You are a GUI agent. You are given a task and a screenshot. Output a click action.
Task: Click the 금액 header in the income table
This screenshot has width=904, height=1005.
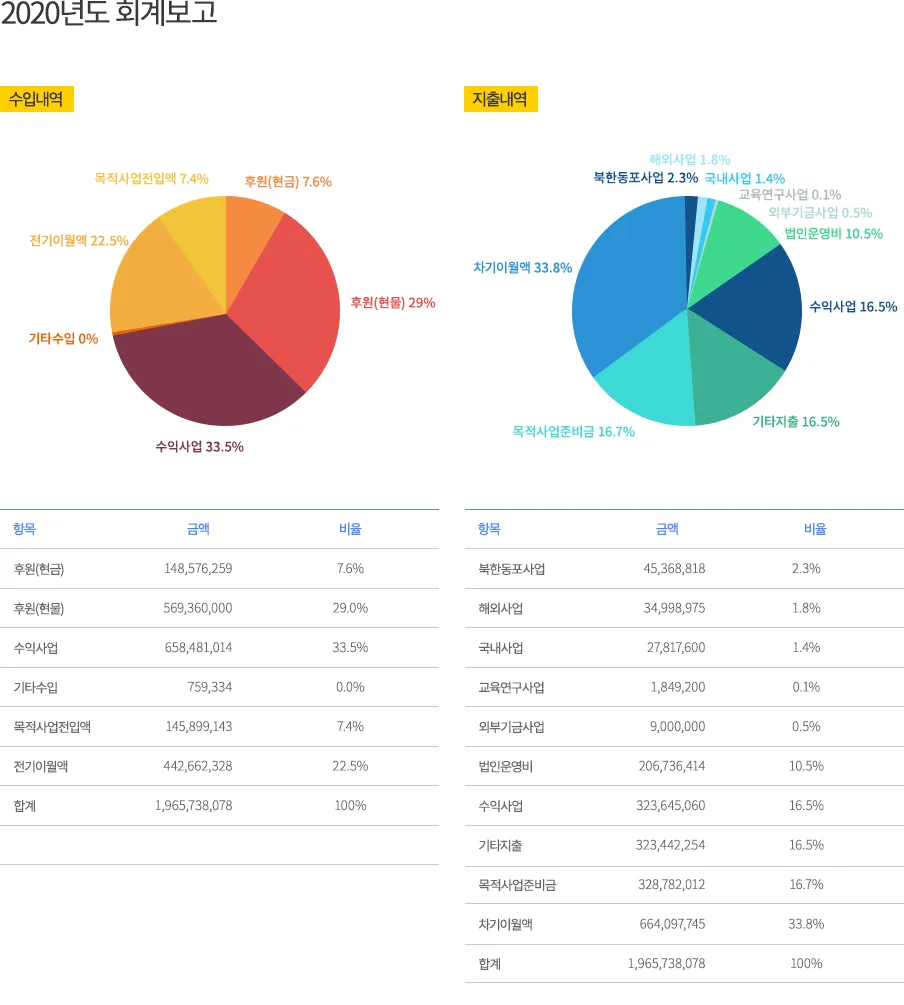(x=198, y=529)
